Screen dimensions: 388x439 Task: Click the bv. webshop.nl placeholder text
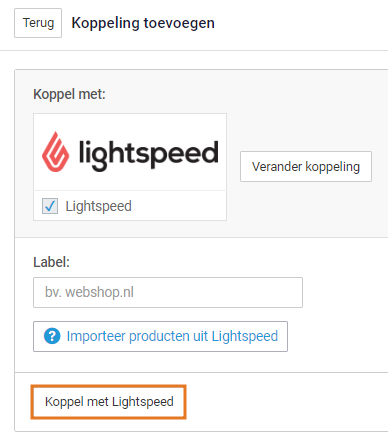pos(89,292)
